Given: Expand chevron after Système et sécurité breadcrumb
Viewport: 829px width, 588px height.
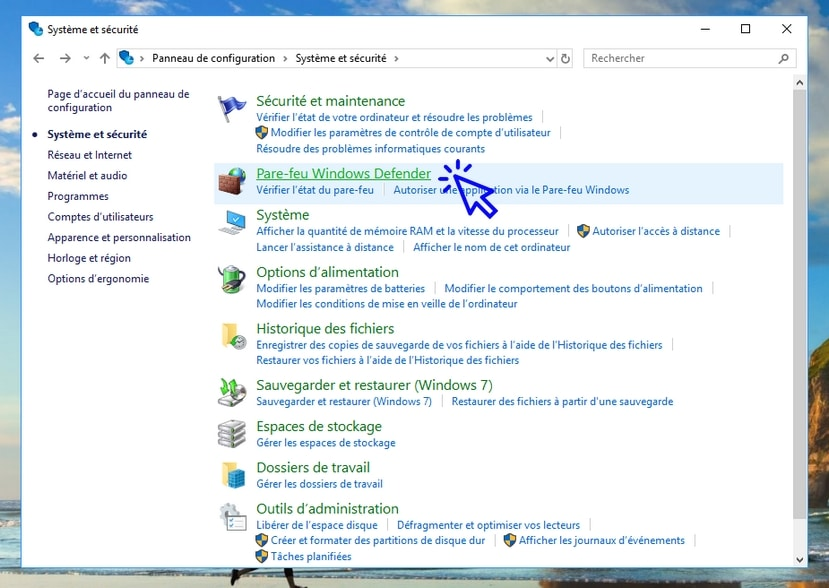Looking at the screenshot, I should tap(396, 58).
